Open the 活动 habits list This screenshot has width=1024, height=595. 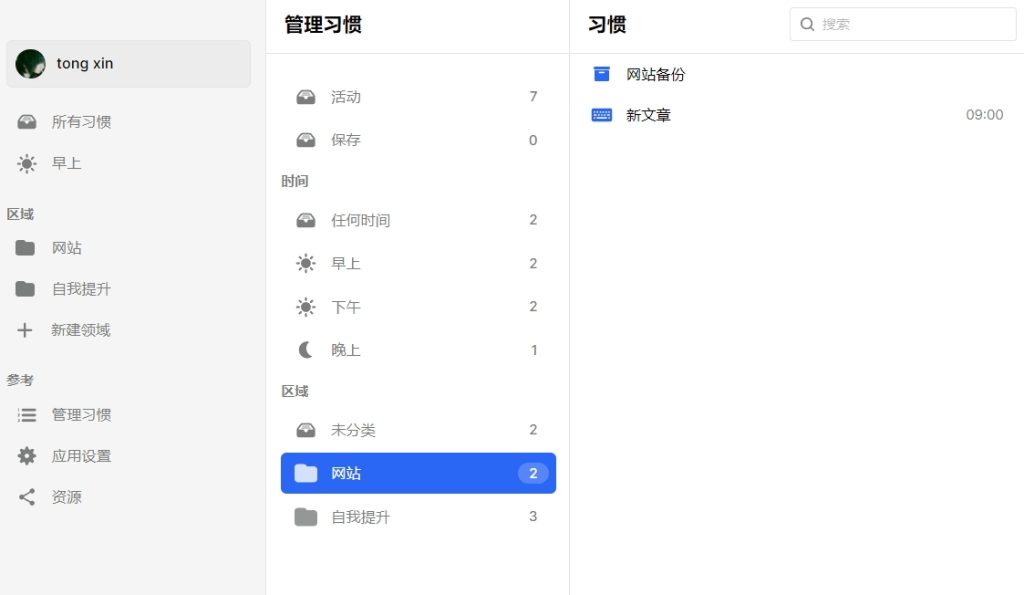click(x=418, y=97)
